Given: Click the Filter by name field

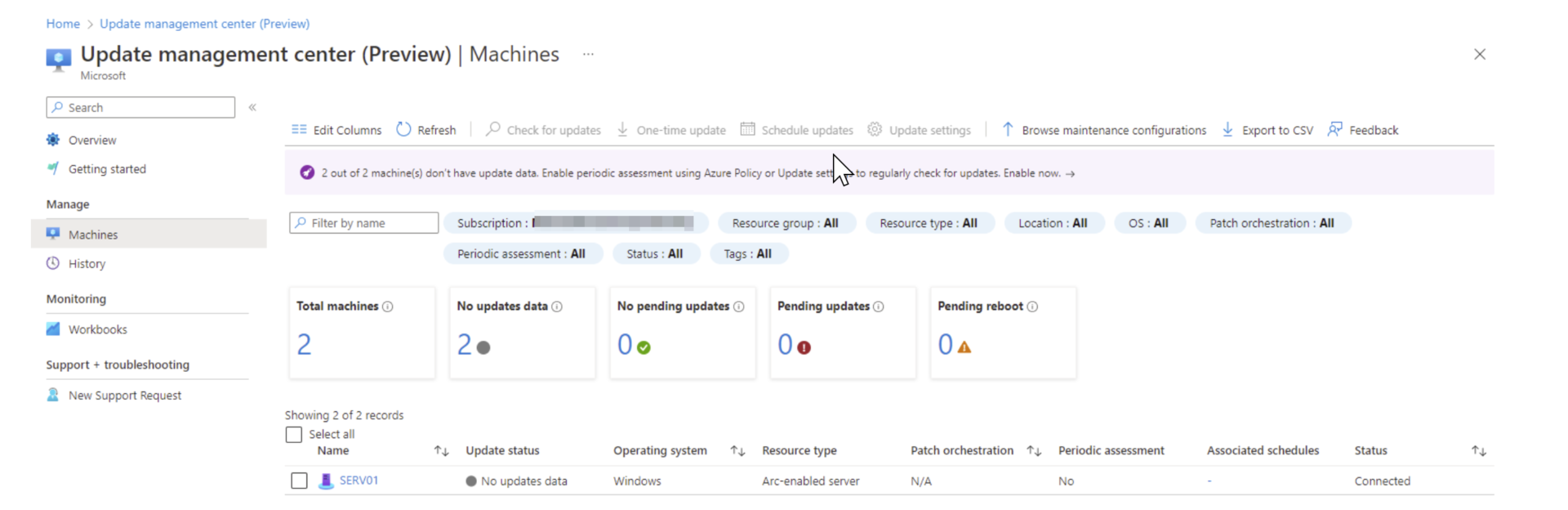Looking at the screenshot, I should coord(363,223).
